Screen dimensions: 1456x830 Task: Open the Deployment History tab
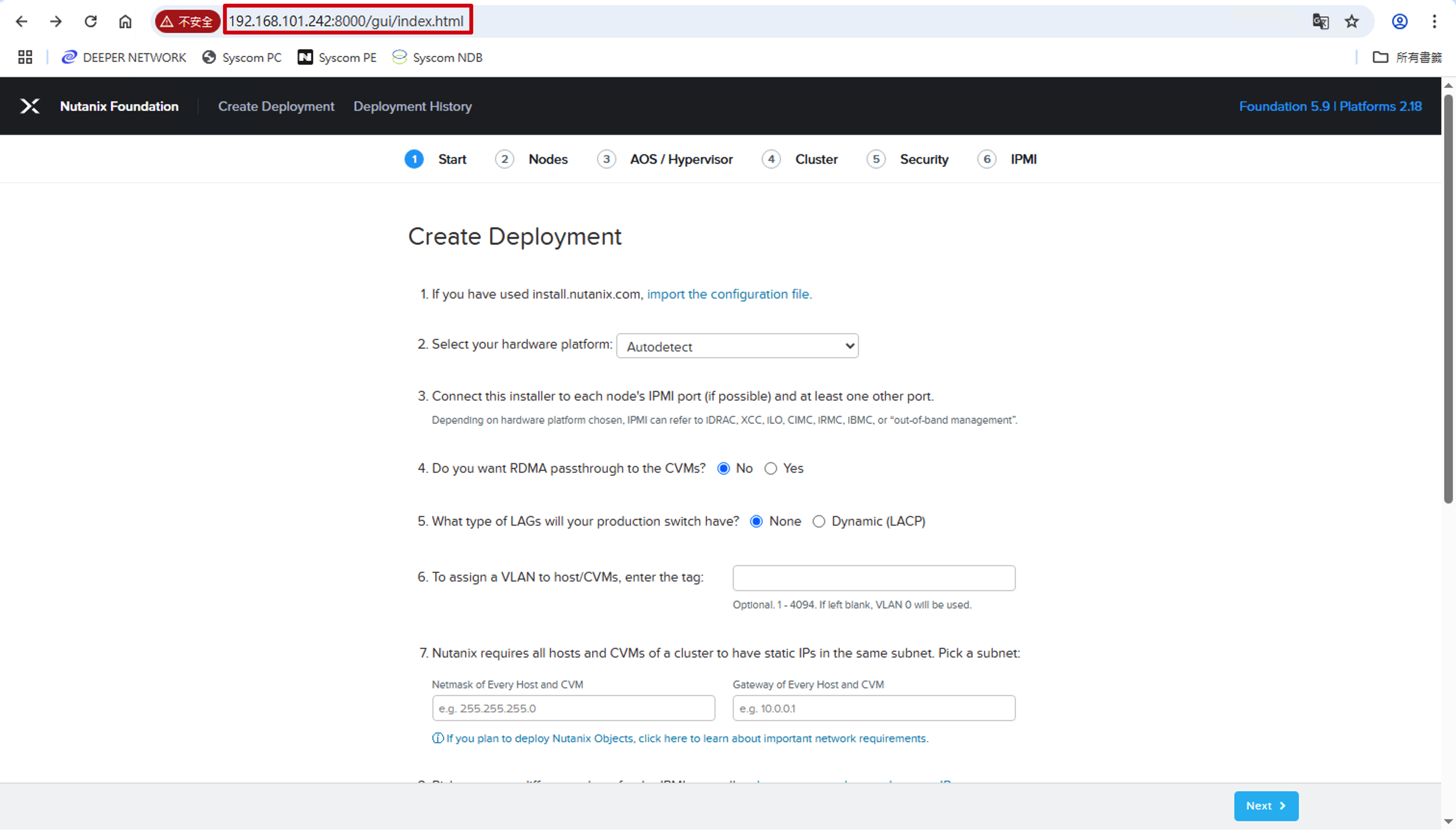tap(412, 106)
